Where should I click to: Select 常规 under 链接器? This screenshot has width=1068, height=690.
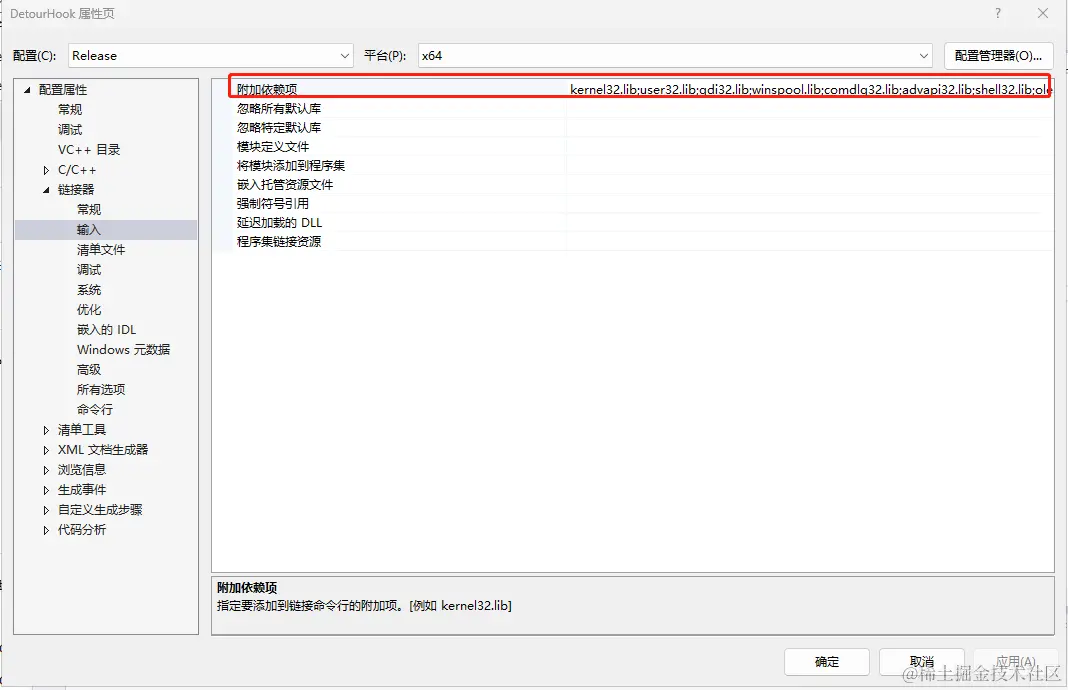coord(89,210)
